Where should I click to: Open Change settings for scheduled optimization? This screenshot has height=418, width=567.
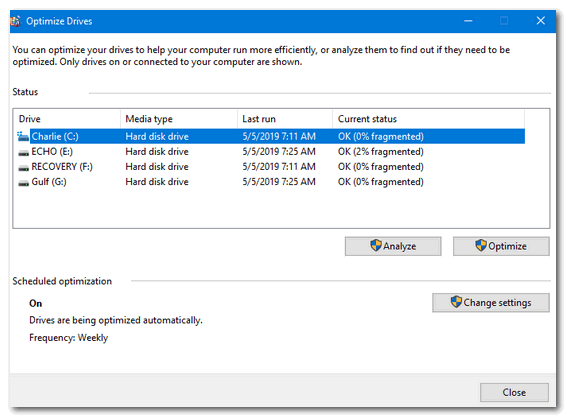pos(491,303)
